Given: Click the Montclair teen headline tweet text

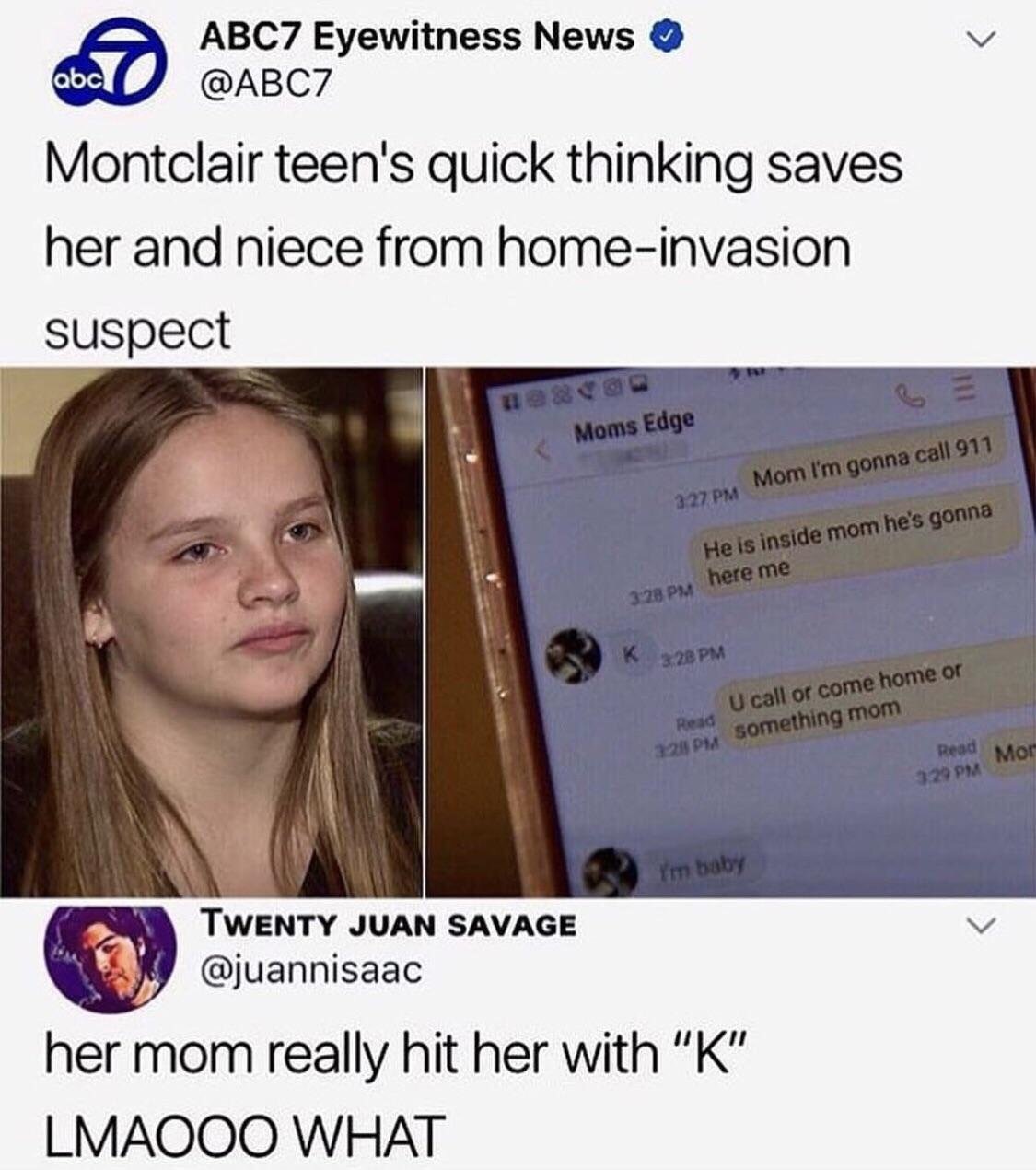Looking at the screenshot, I should (473, 247).
